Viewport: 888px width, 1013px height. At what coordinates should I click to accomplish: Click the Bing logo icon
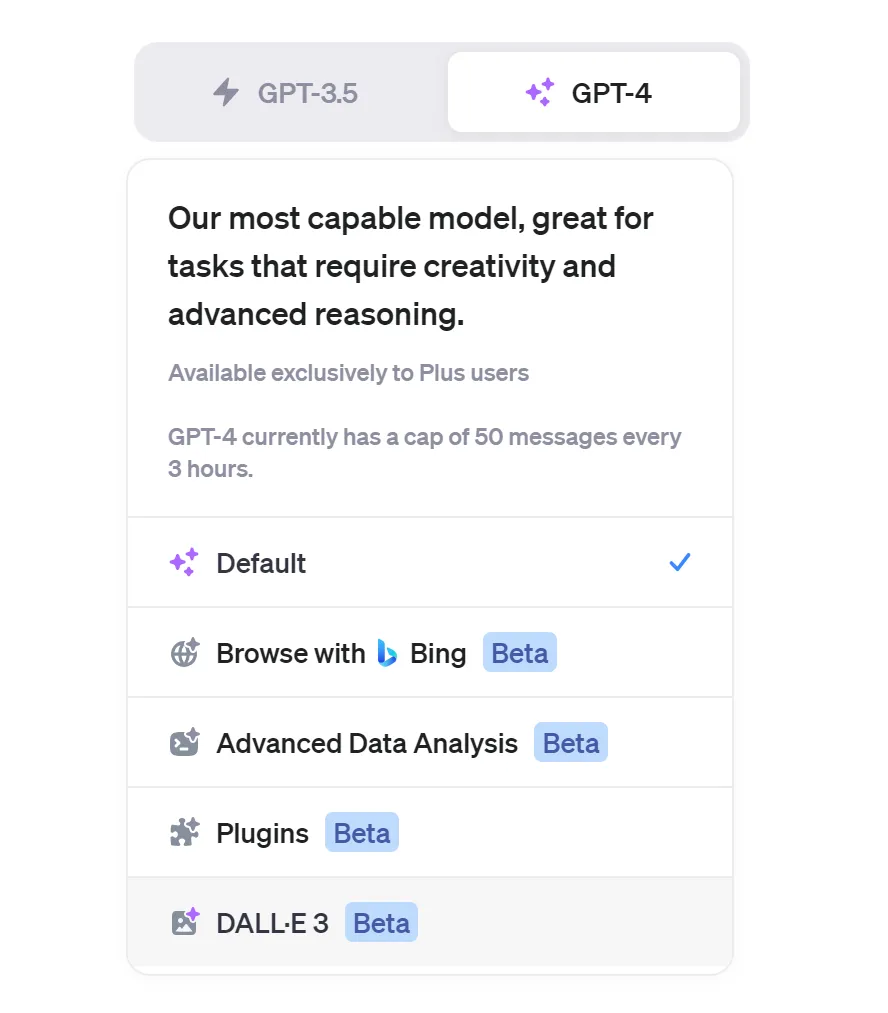387,653
